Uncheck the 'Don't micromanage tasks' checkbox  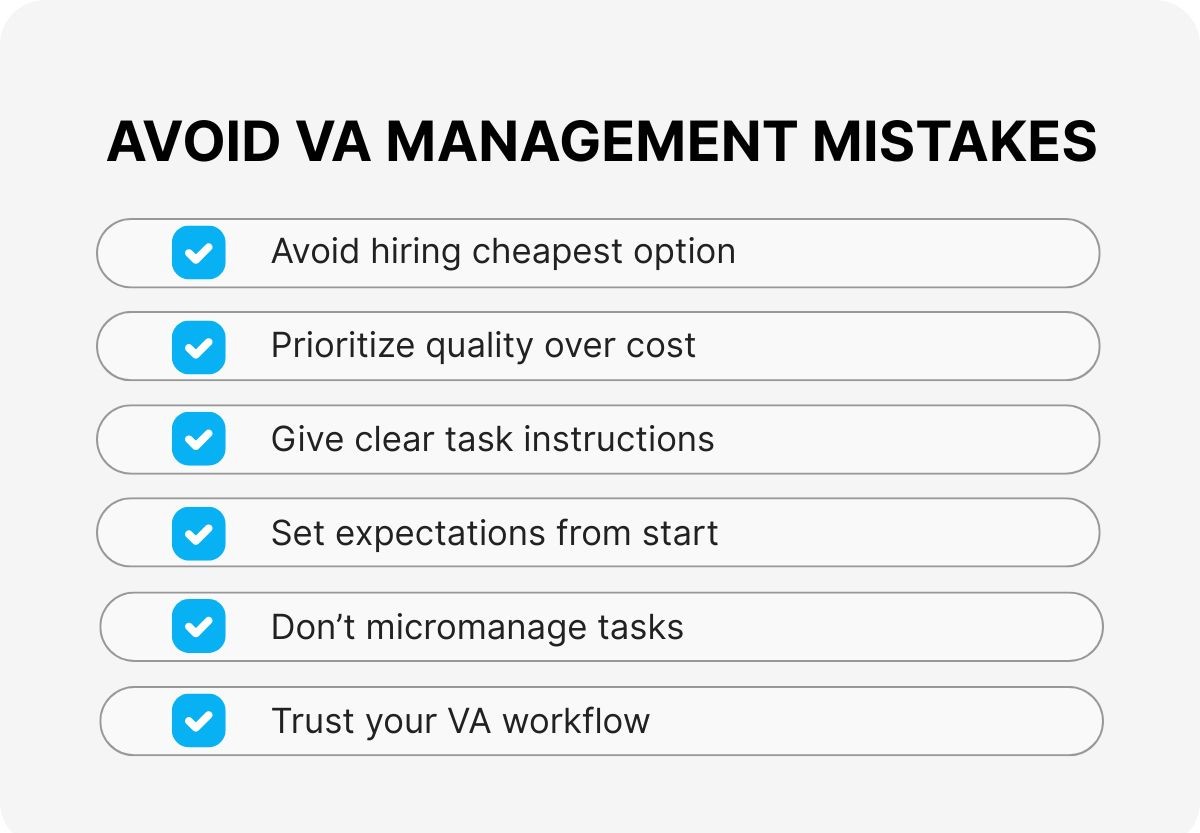(x=198, y=627)
